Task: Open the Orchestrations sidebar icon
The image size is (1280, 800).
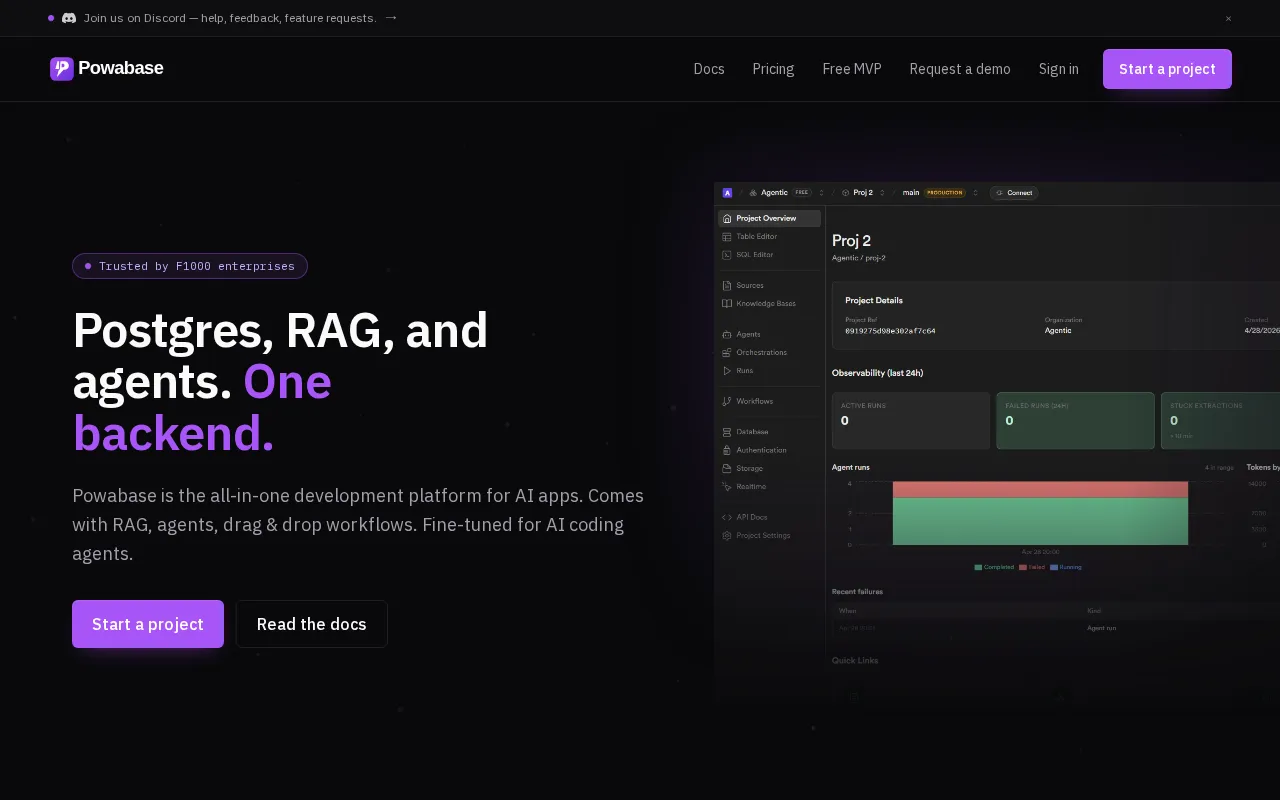Action: (x=727, y=352)
